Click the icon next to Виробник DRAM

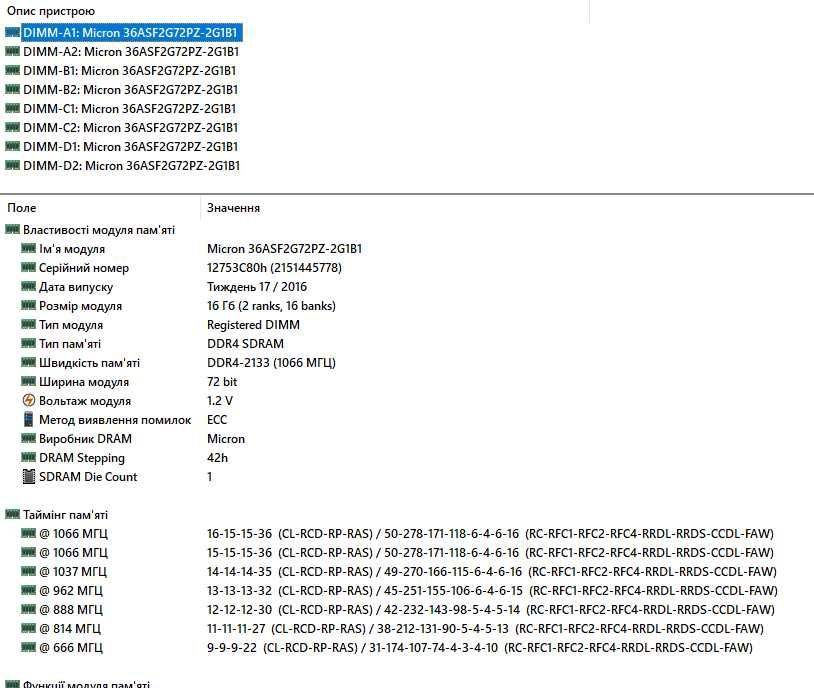pos(29,438)
